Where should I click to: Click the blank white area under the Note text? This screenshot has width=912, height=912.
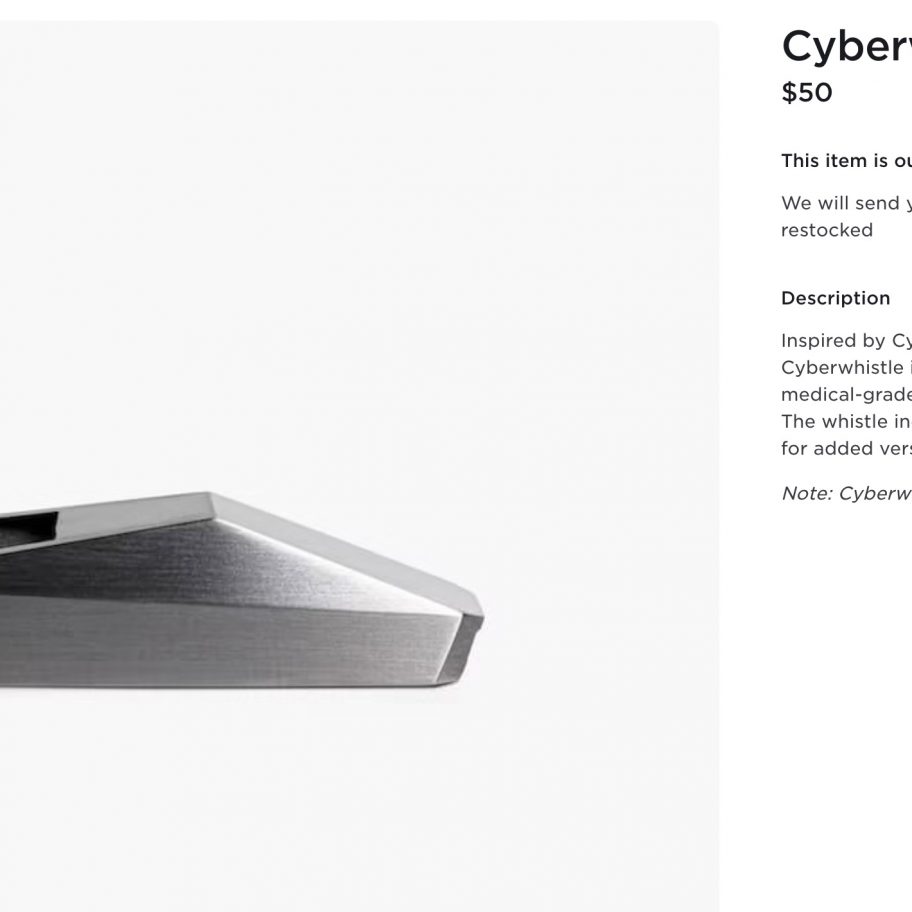point(846,698)
